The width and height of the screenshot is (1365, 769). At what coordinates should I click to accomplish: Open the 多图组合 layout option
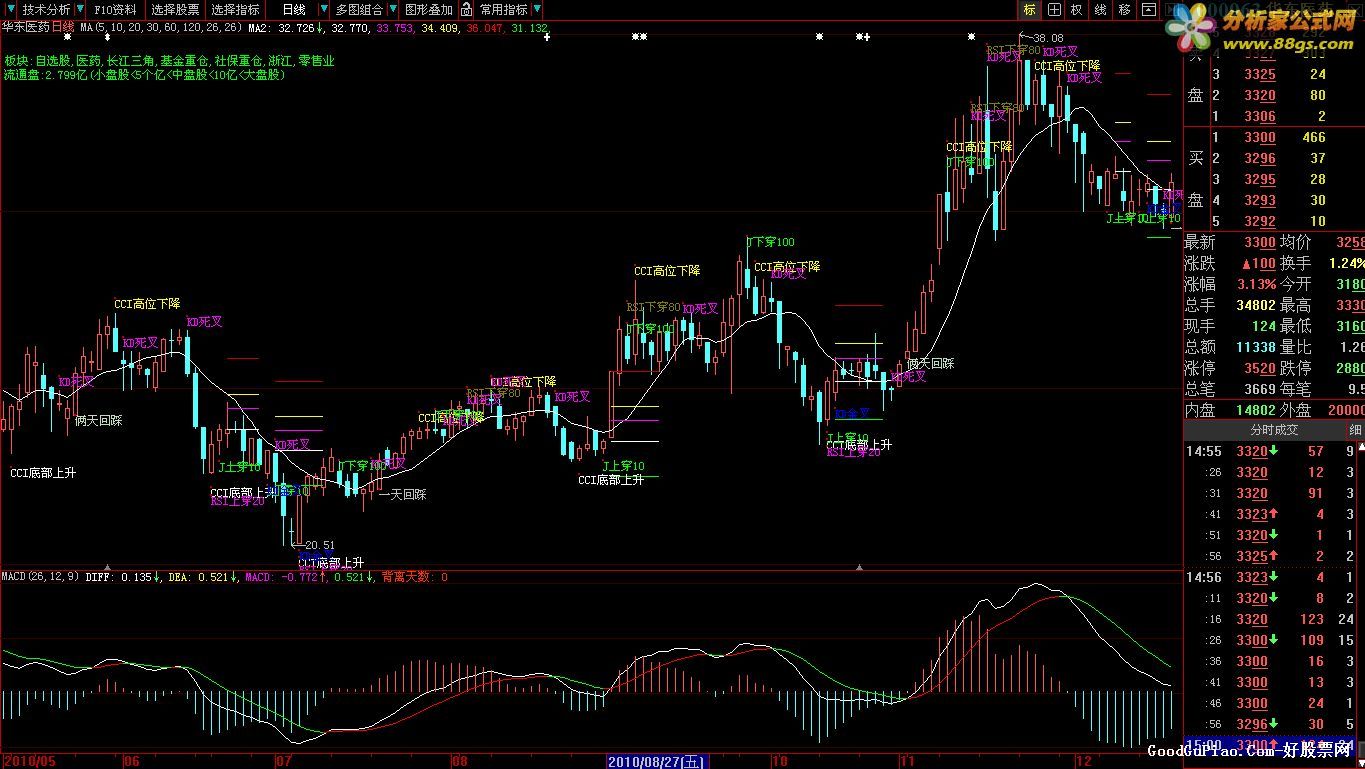pyautogui.click(x=359, y=10)
